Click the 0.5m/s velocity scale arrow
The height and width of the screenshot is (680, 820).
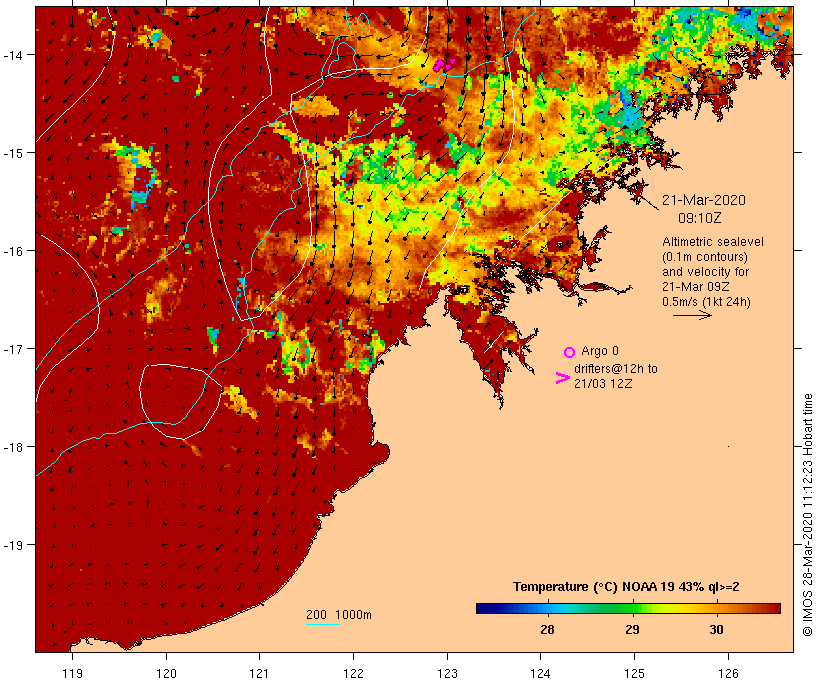[692, 315]
